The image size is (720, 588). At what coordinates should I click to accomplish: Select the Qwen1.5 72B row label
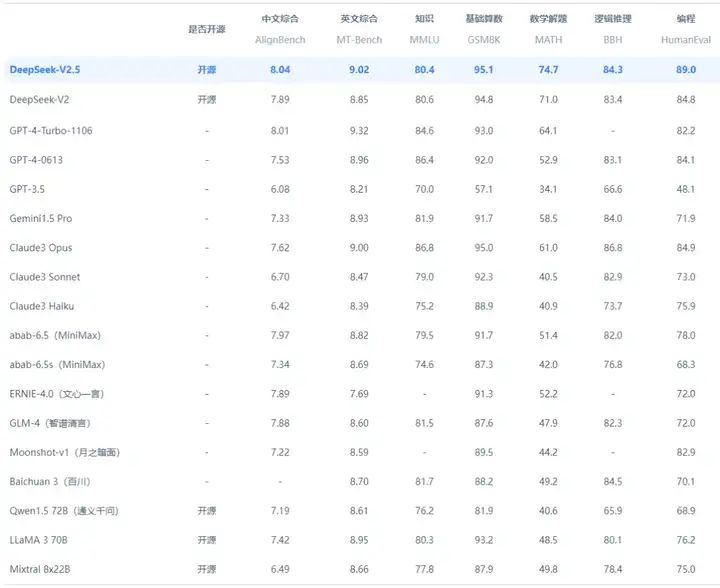point(64,511)
